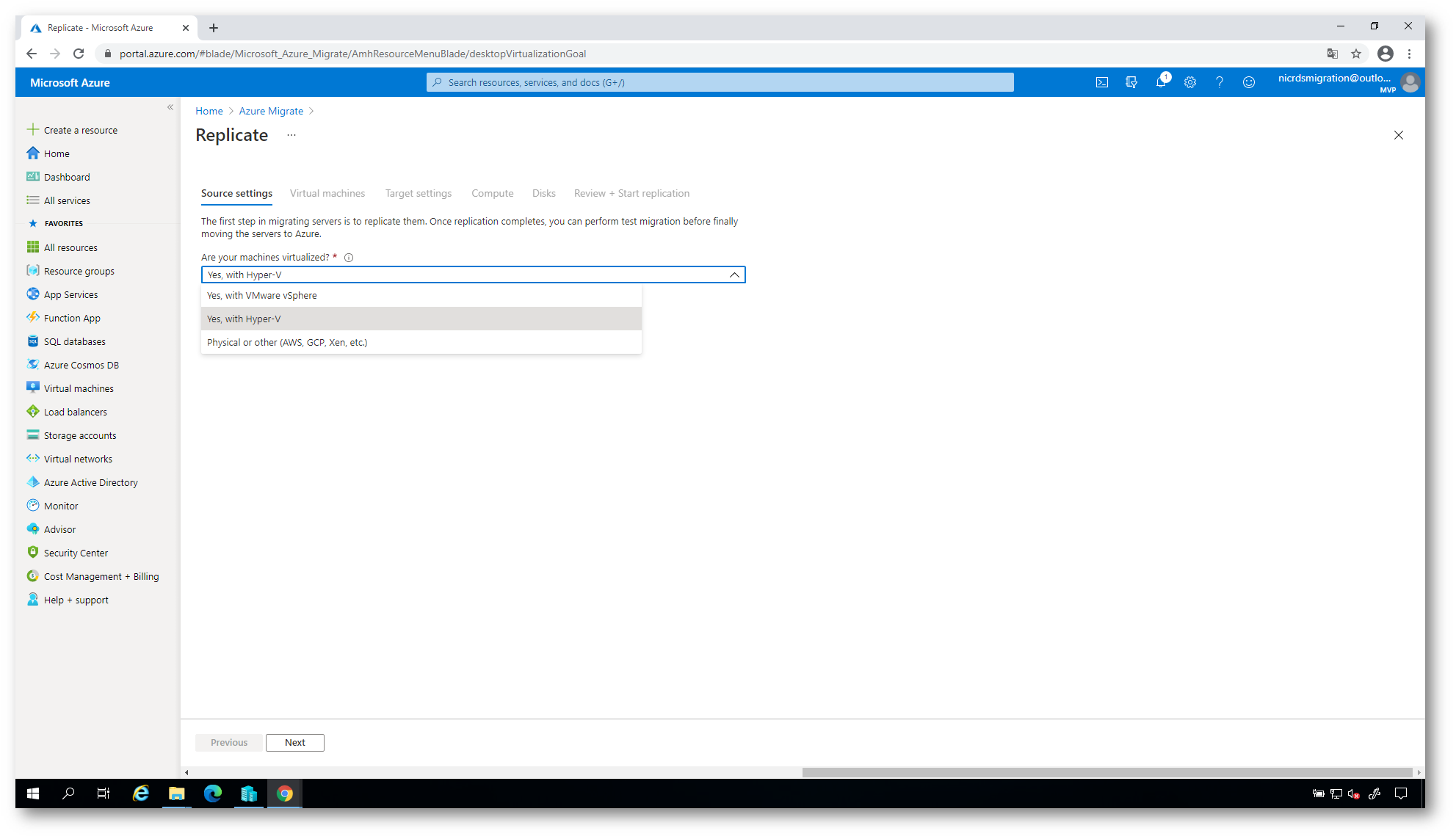Open SQL databases
The height and width of the screenshot is (839, 1456).
pyautogui.click(x=66, y=341)
